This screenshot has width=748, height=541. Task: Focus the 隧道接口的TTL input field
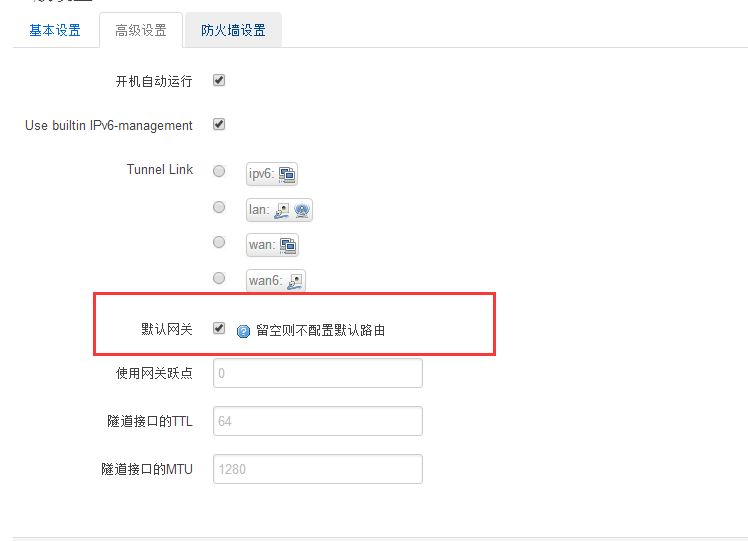point(318,421)
